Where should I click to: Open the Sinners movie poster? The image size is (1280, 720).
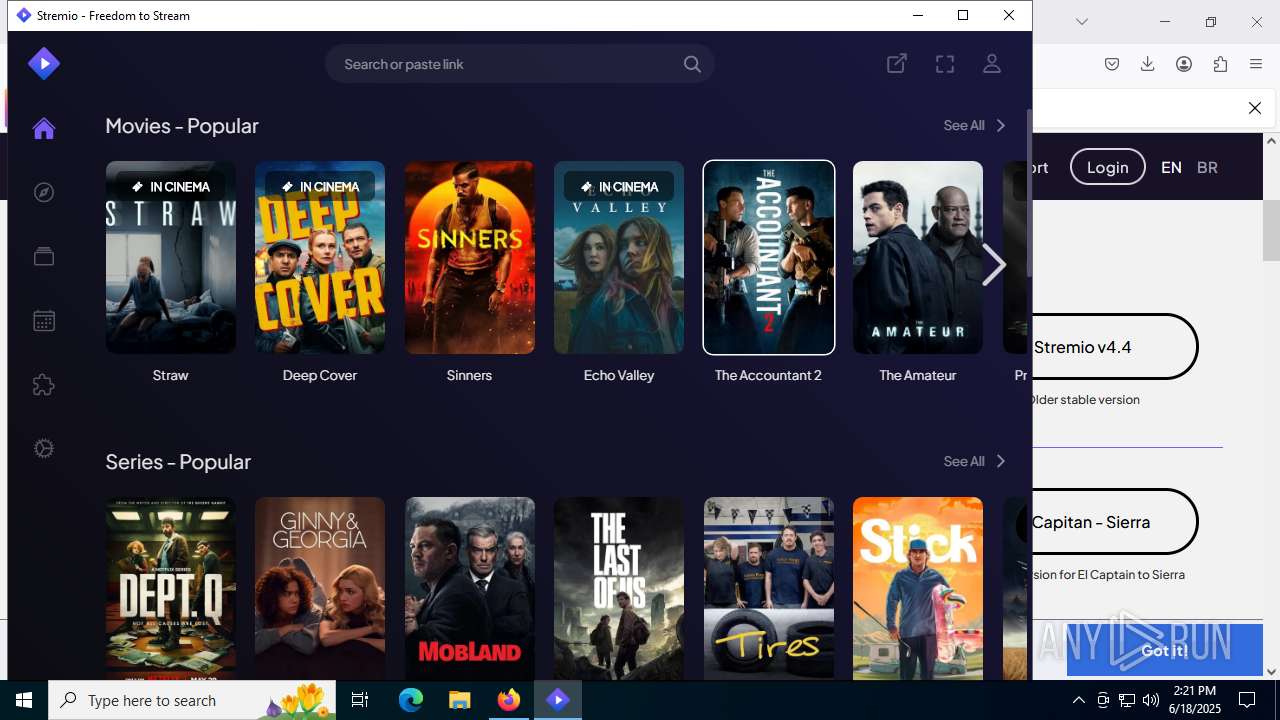point(470,257)
